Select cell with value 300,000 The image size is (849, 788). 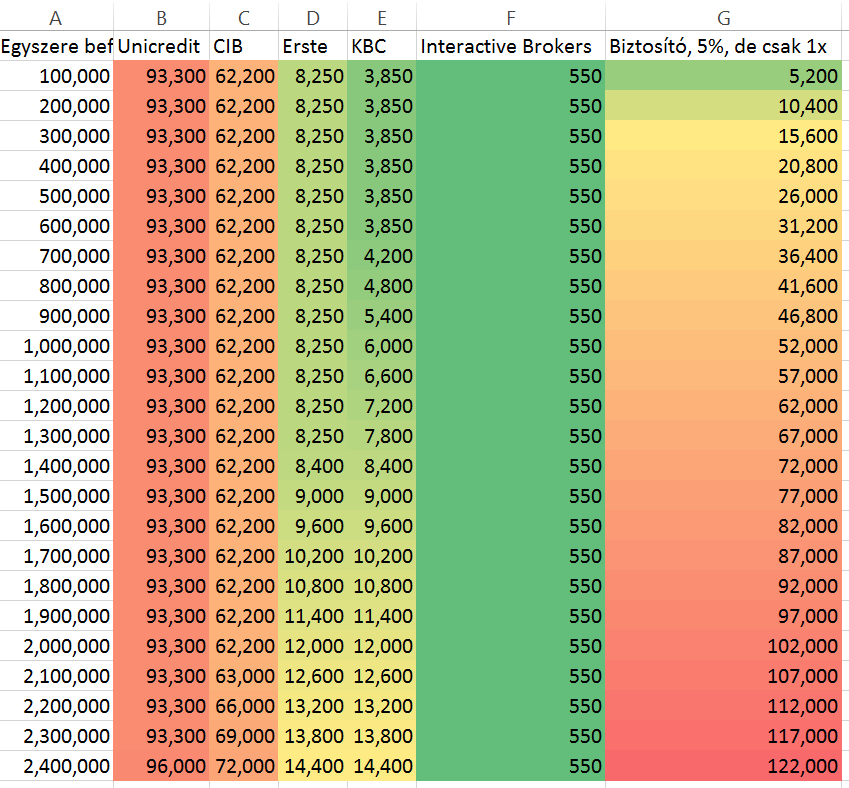pos(56,136)
